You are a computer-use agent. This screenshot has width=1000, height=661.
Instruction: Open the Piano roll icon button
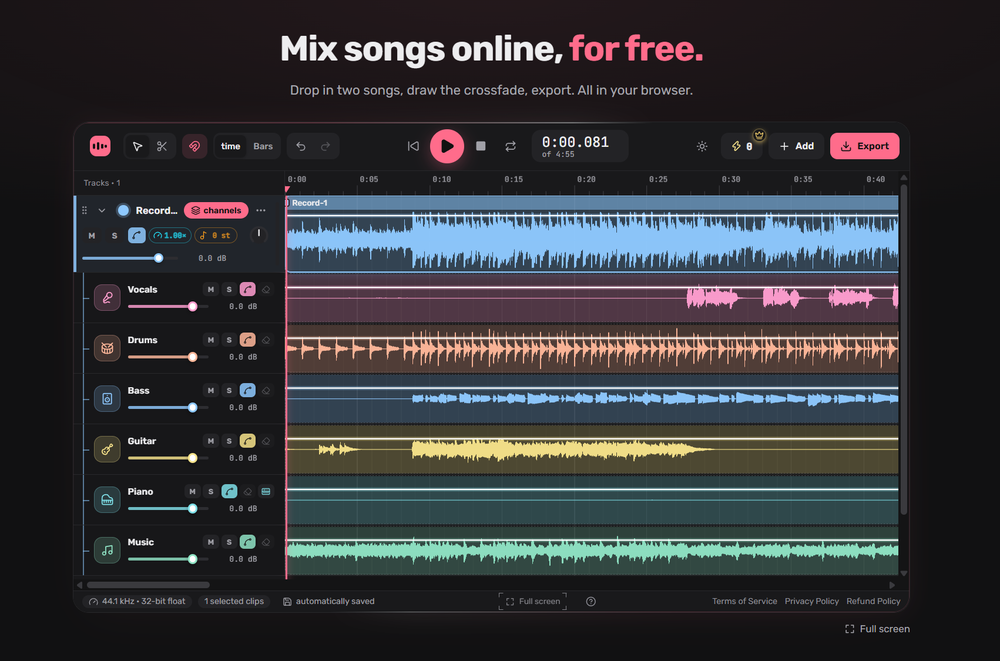[266, 491]
